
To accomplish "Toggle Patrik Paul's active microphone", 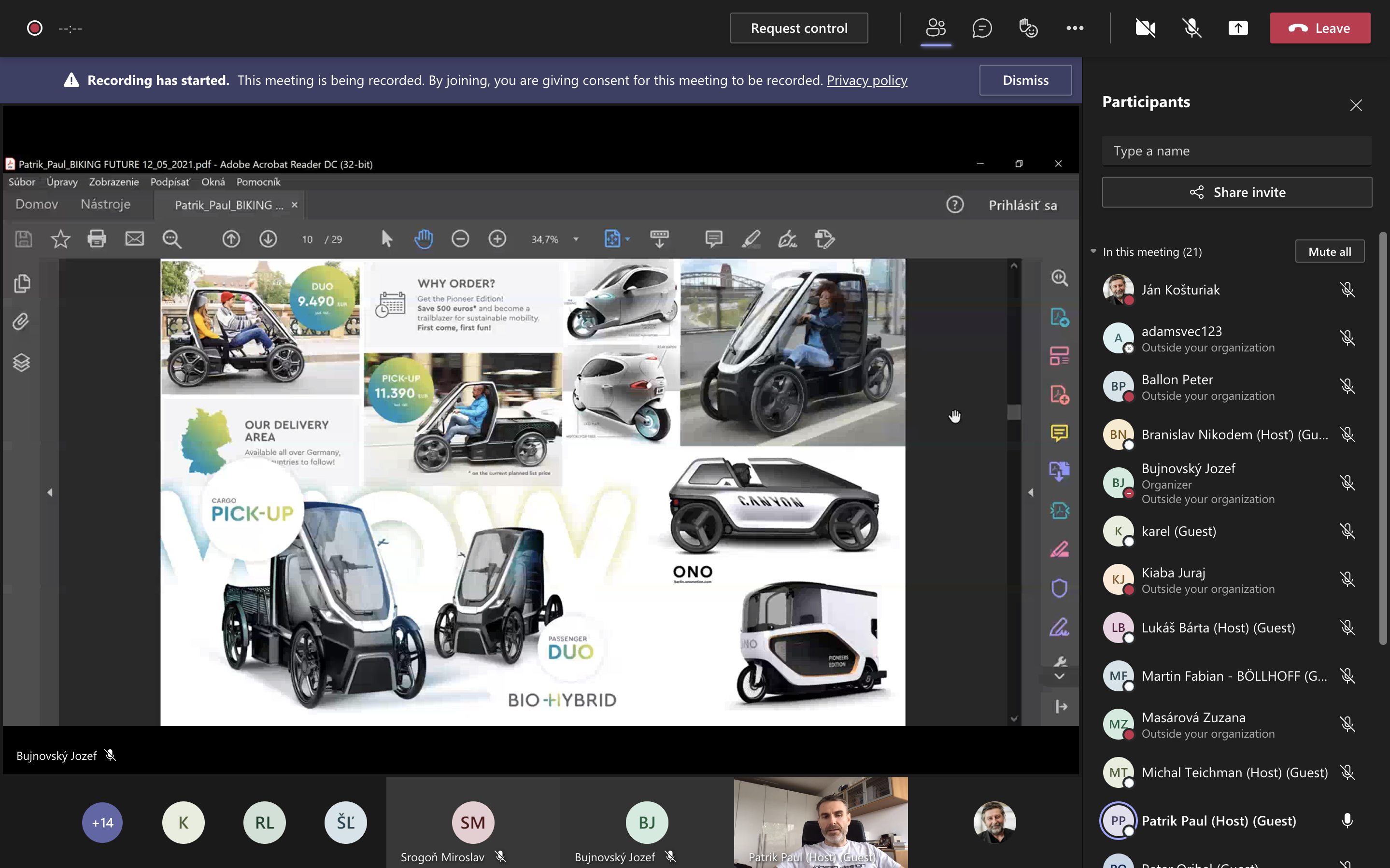I will click(x=1347, y=821).
